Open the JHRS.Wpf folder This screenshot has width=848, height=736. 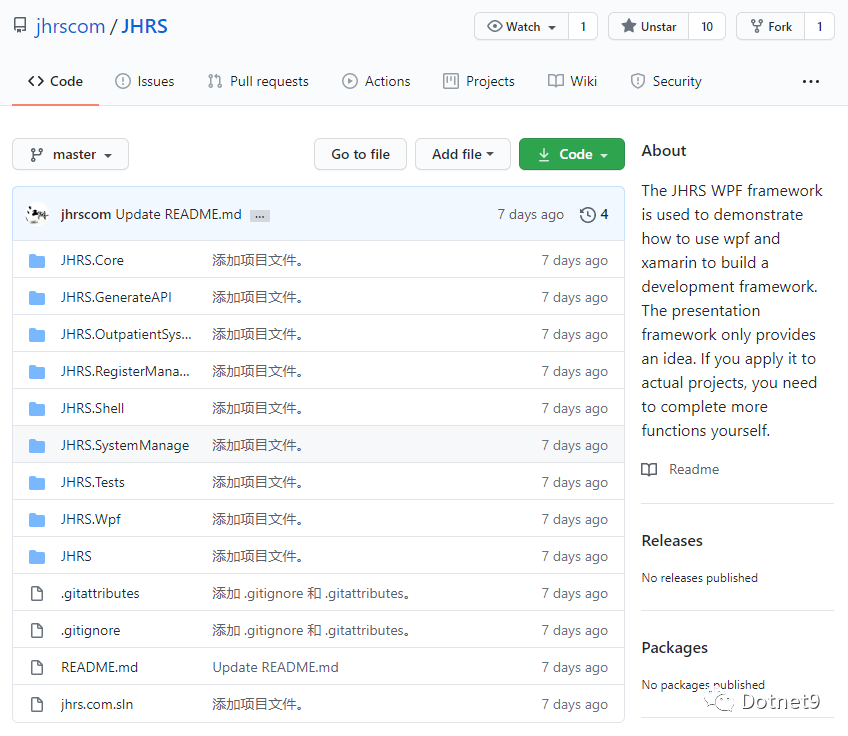pos(91,519)
